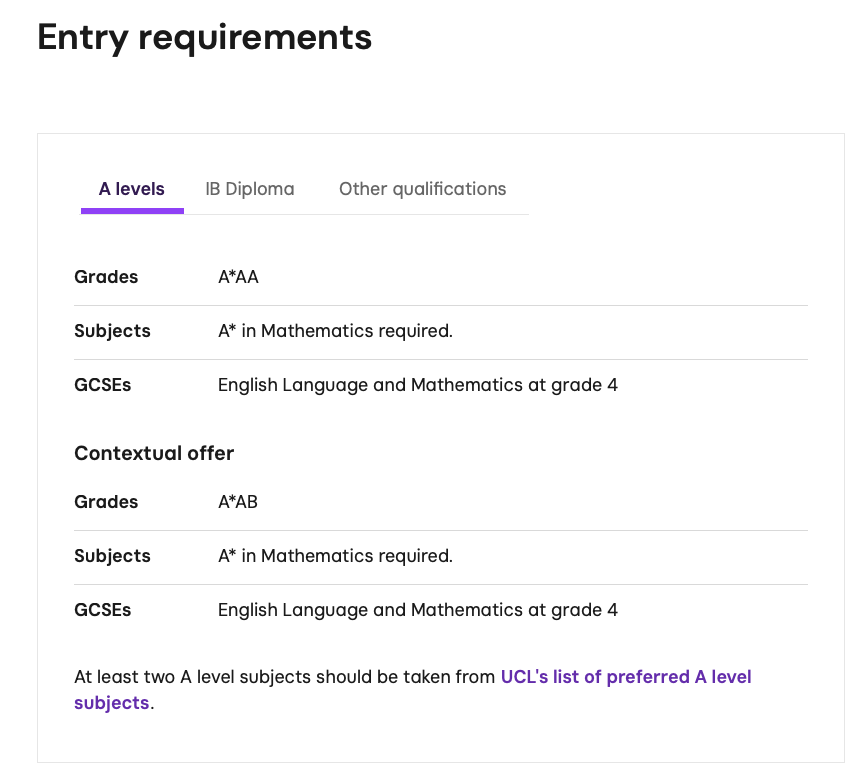The width and height of the screenshot is (862, 776).
Task: Click the A*AB contextual grade value
Action: pos(238,502)
